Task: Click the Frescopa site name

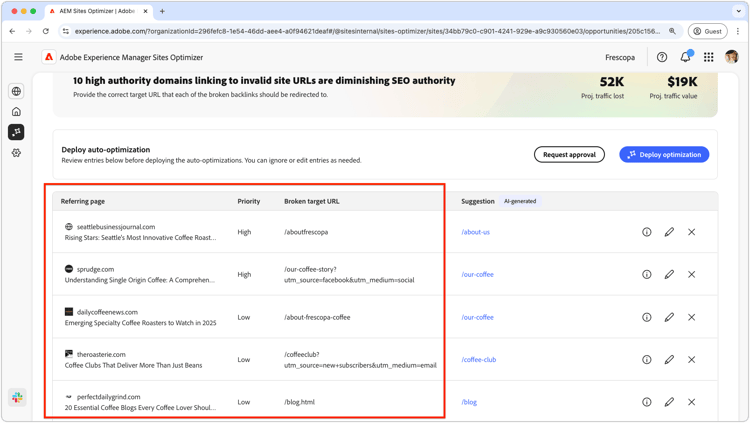Action: (620, 57)
